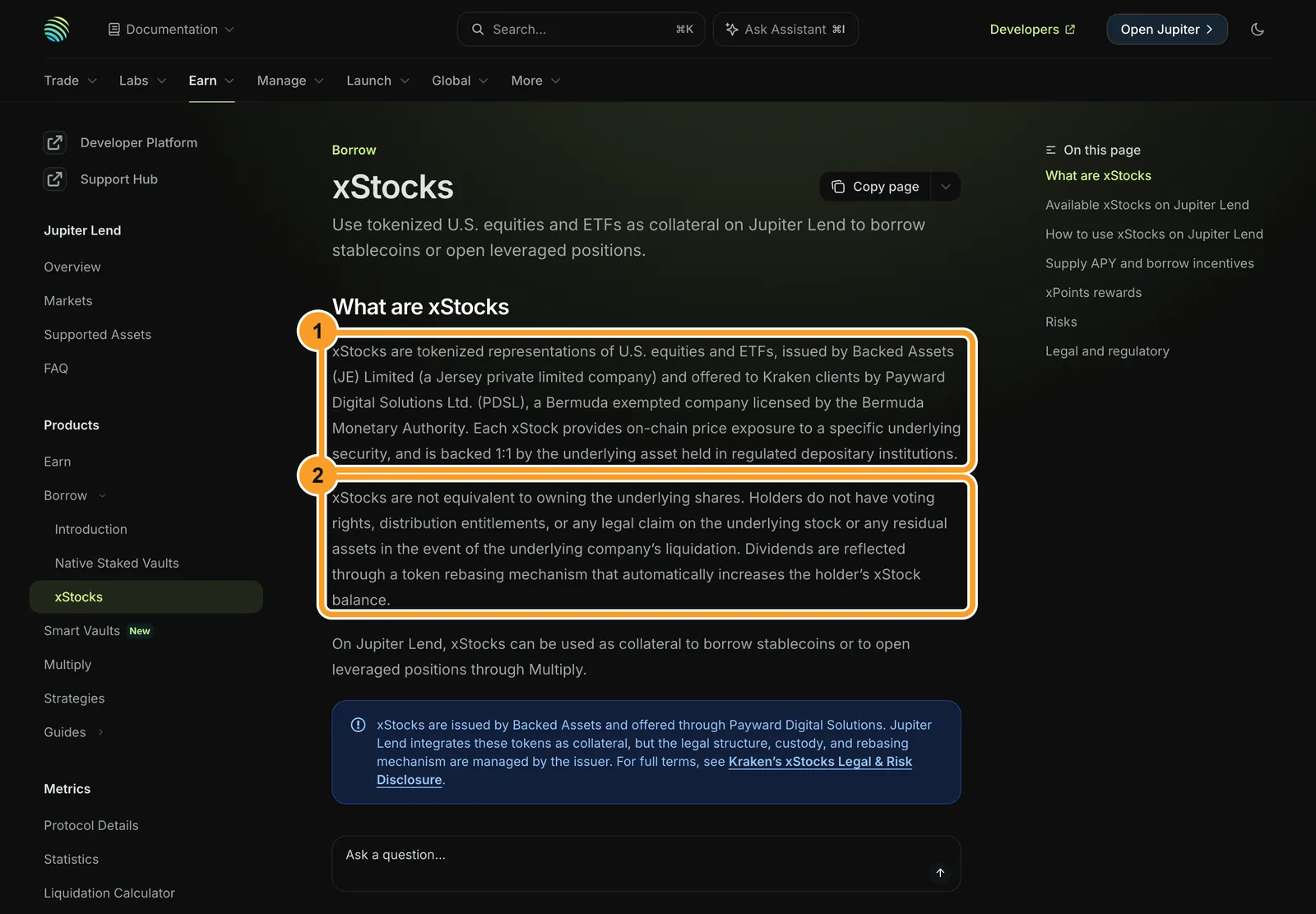This screenshot has height=914, width=1316.
Task: Open Protocol Details page
Action: click(x=91, y=825)
